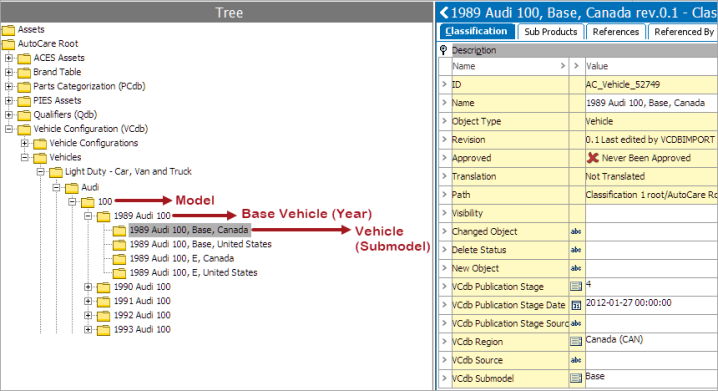Click the list icon beside VCdb Submodel

tap(576, 378)
